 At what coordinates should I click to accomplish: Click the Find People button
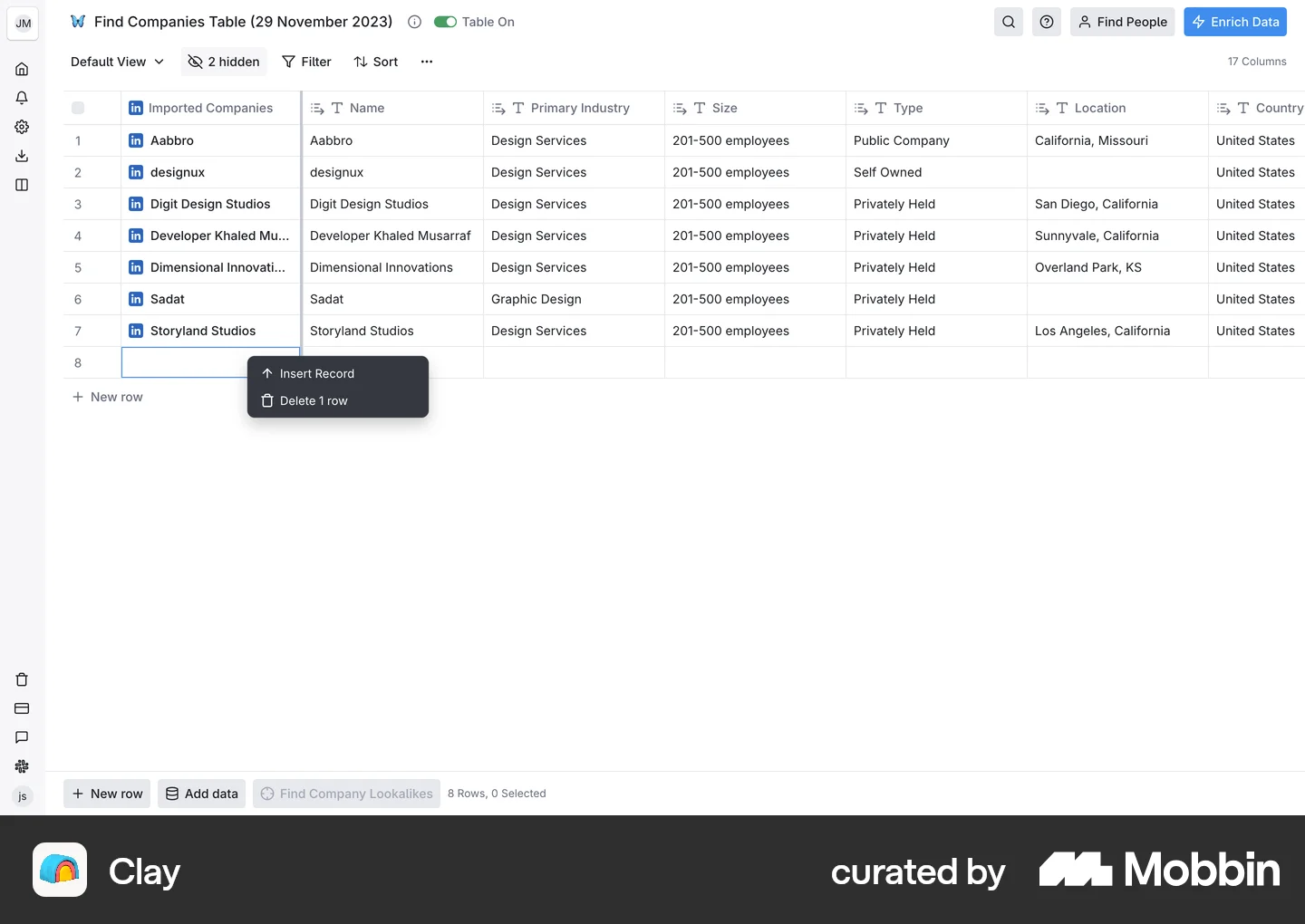click(x=1122, y=22)
